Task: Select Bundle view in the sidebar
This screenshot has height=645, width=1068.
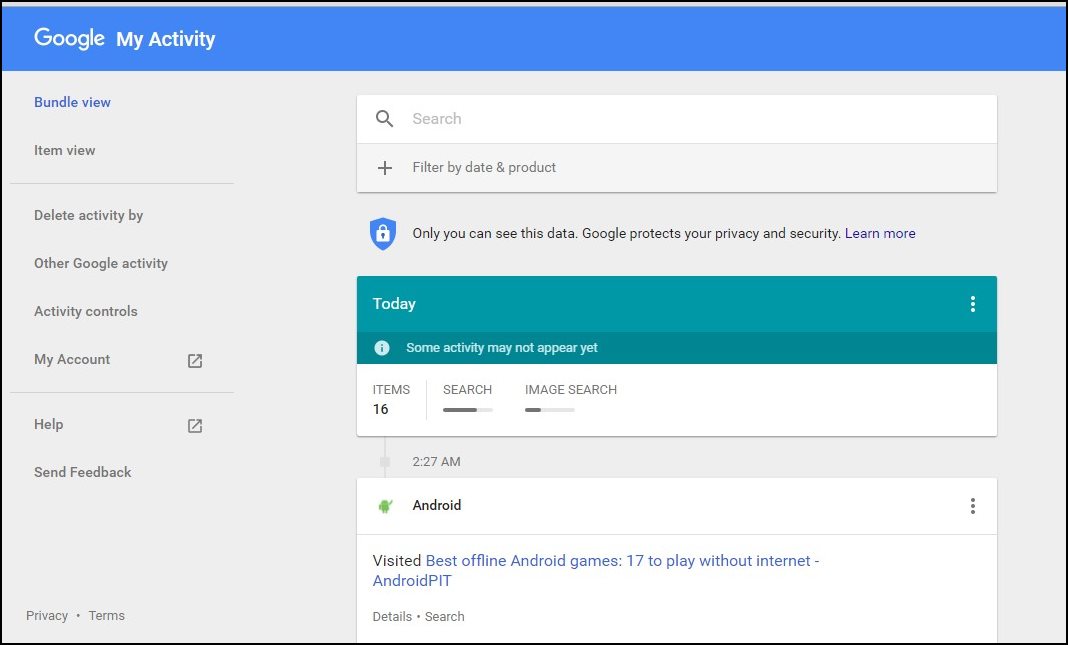Action: pos(72,102)
